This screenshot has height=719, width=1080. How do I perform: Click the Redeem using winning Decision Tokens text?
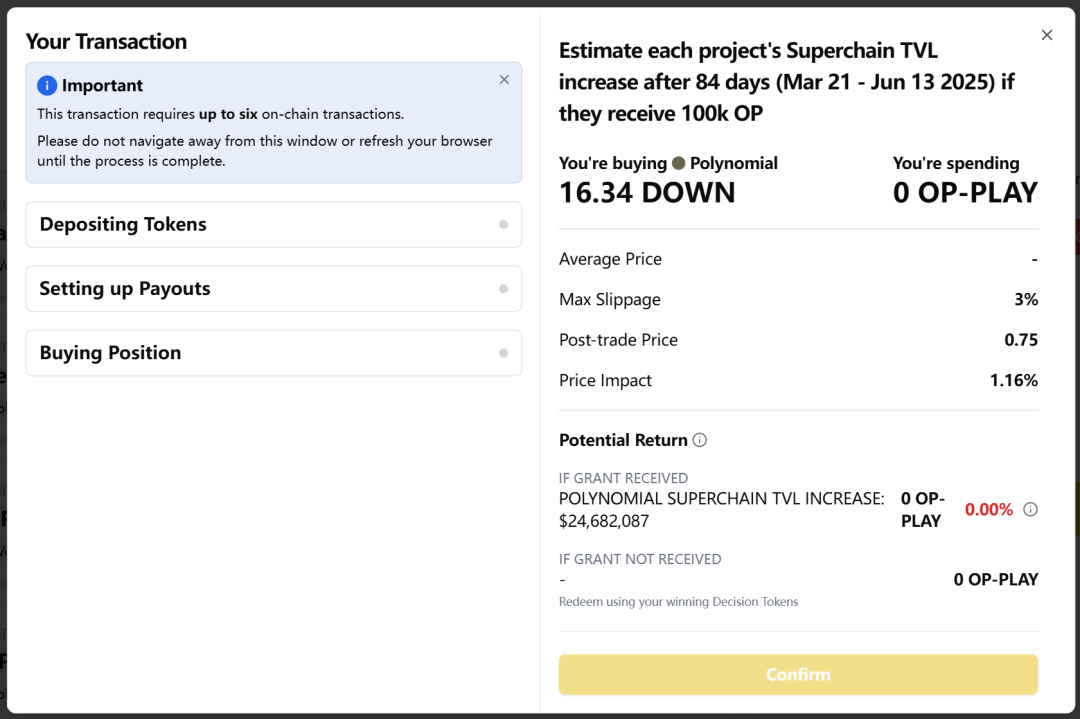(678, 602)
